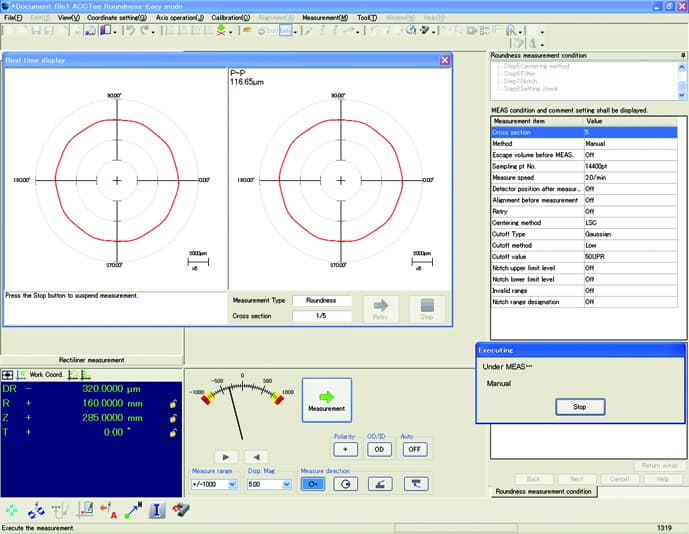Toggle the lock icon on the Z axis row
This screenshot has width=689, height=534.
[x=173, y=418]
